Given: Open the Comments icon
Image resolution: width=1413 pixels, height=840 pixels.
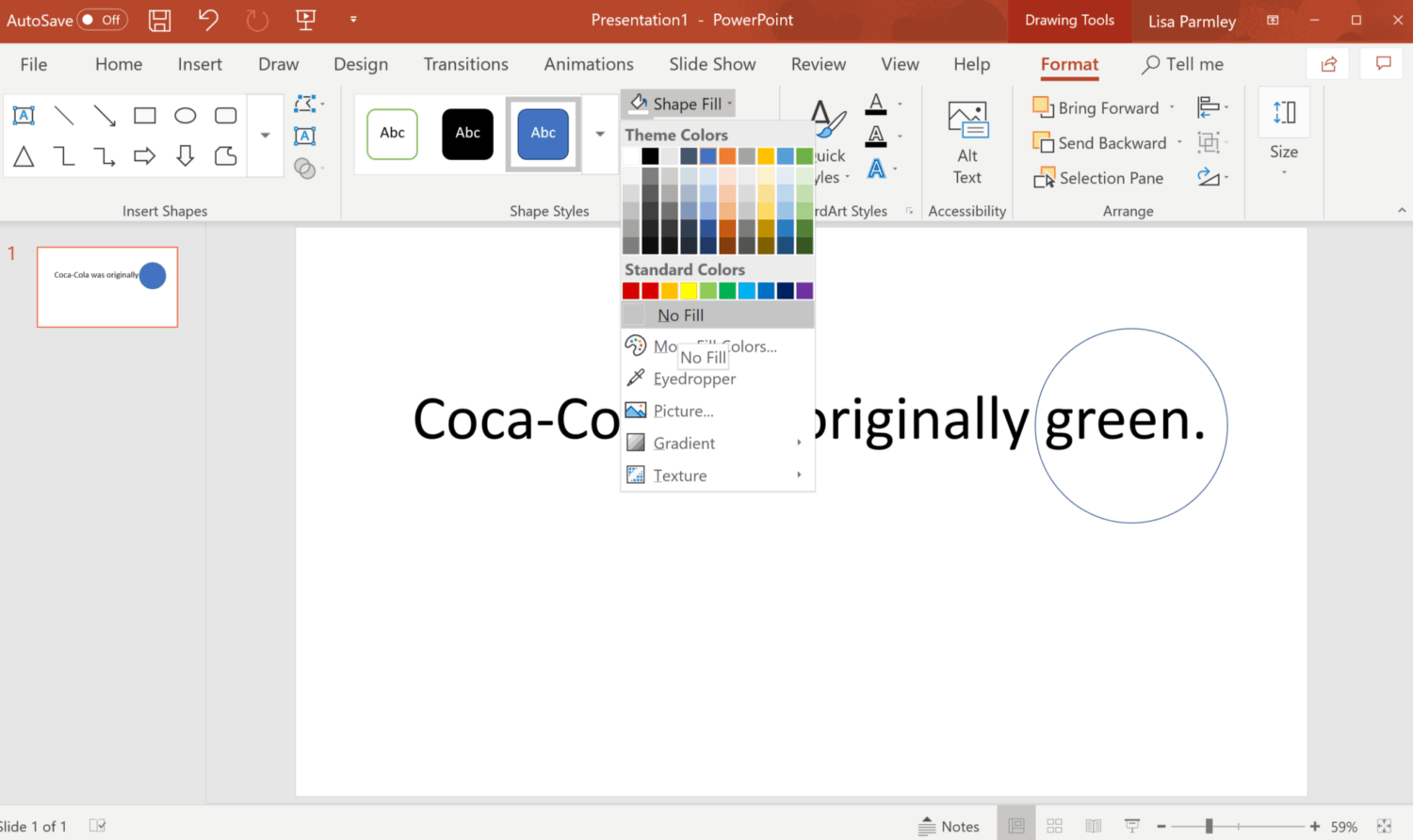Looking at the screenshot, I should tap(1384, 64).
